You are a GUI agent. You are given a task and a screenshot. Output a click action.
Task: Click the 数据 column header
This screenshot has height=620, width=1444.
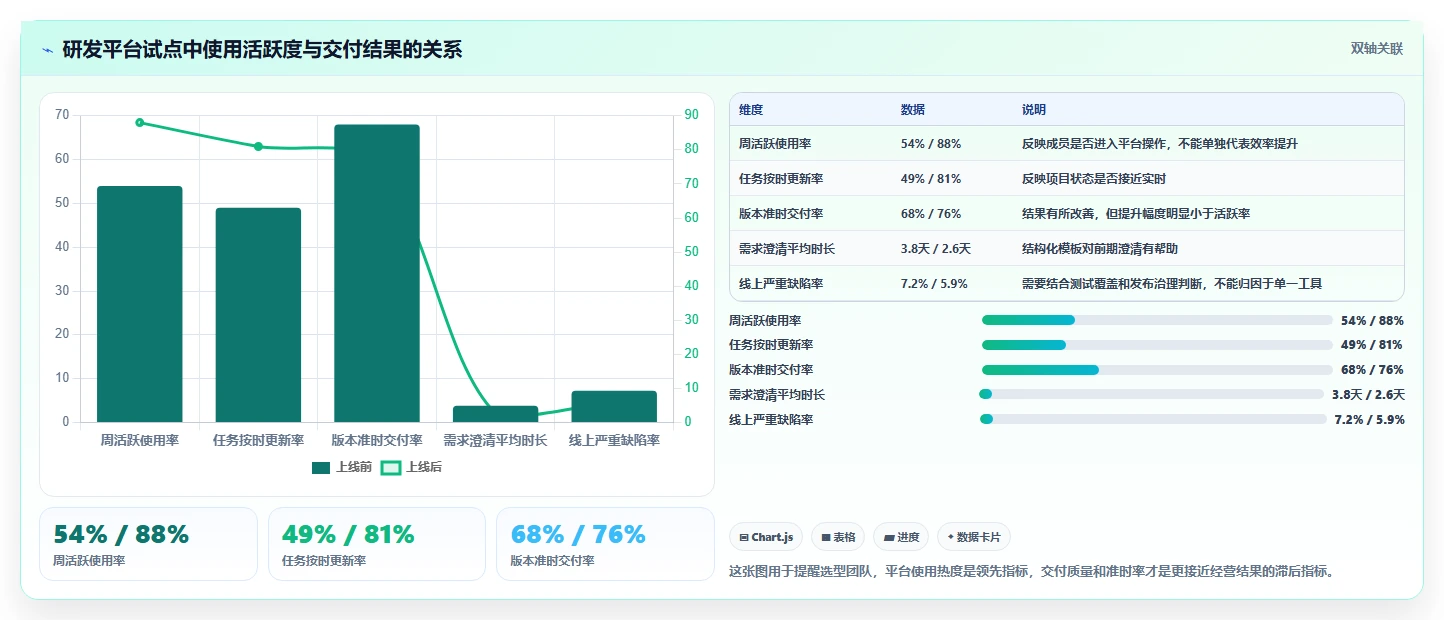[x=913, y=110]
